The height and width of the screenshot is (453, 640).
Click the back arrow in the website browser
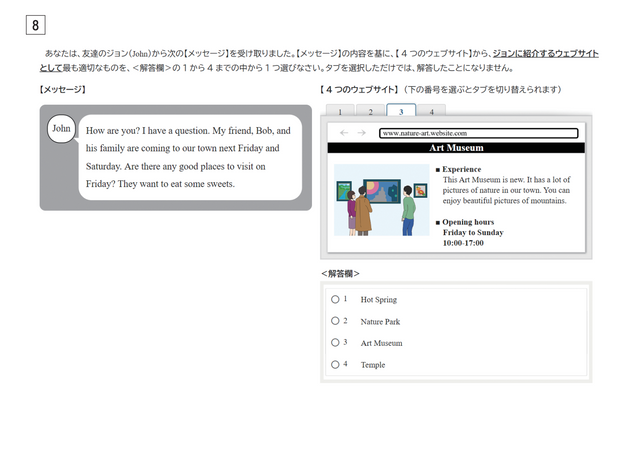coord(345,132)
